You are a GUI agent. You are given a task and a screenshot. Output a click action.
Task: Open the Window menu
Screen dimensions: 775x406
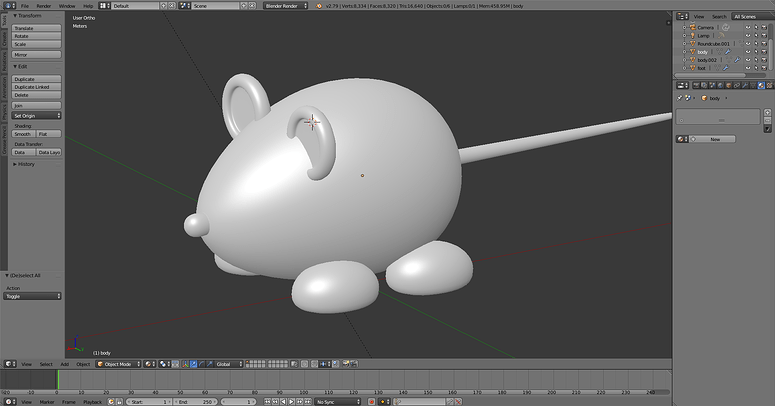pos(67,6)
